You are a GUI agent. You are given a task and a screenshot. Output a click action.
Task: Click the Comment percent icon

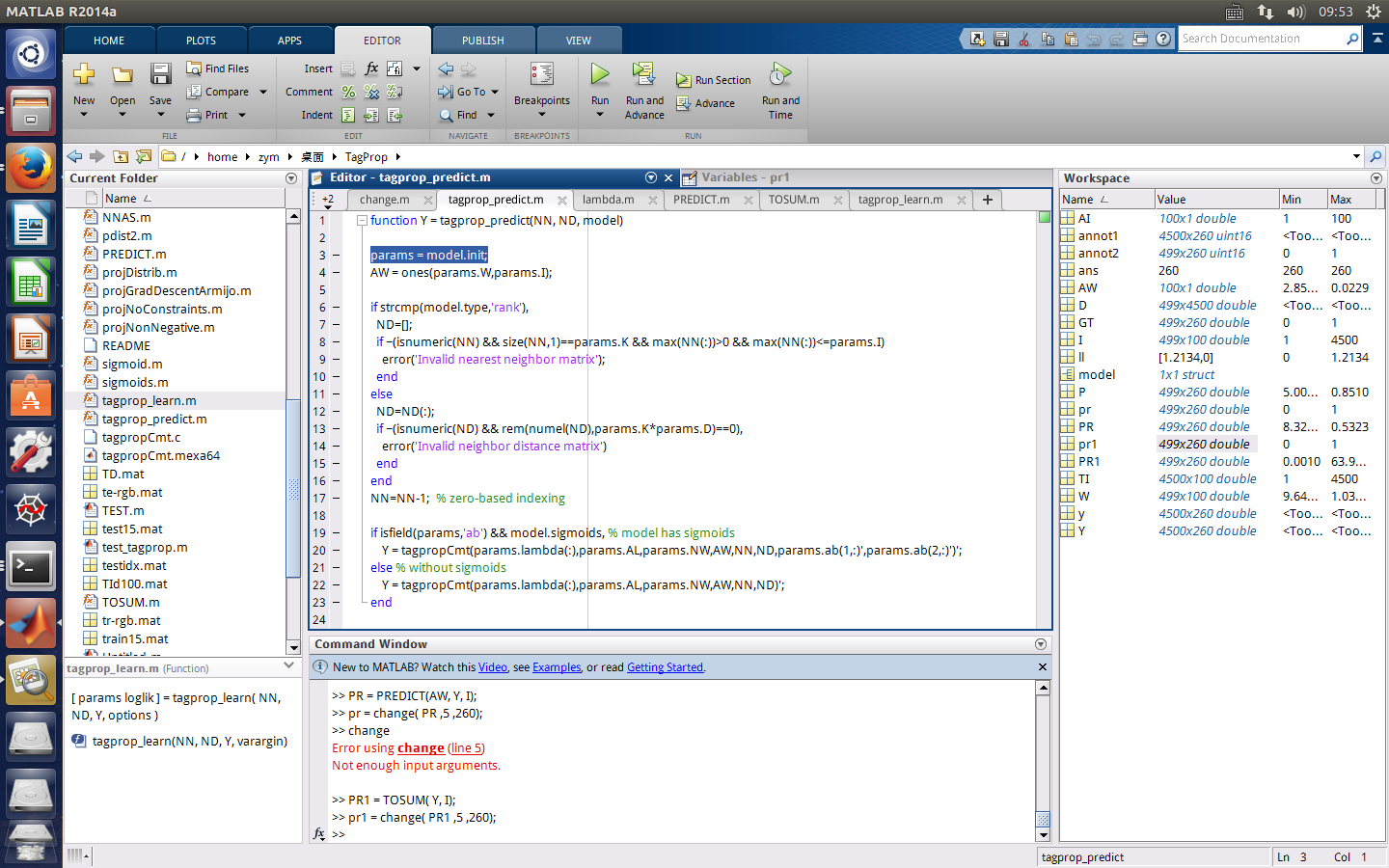tap(348, 92)
